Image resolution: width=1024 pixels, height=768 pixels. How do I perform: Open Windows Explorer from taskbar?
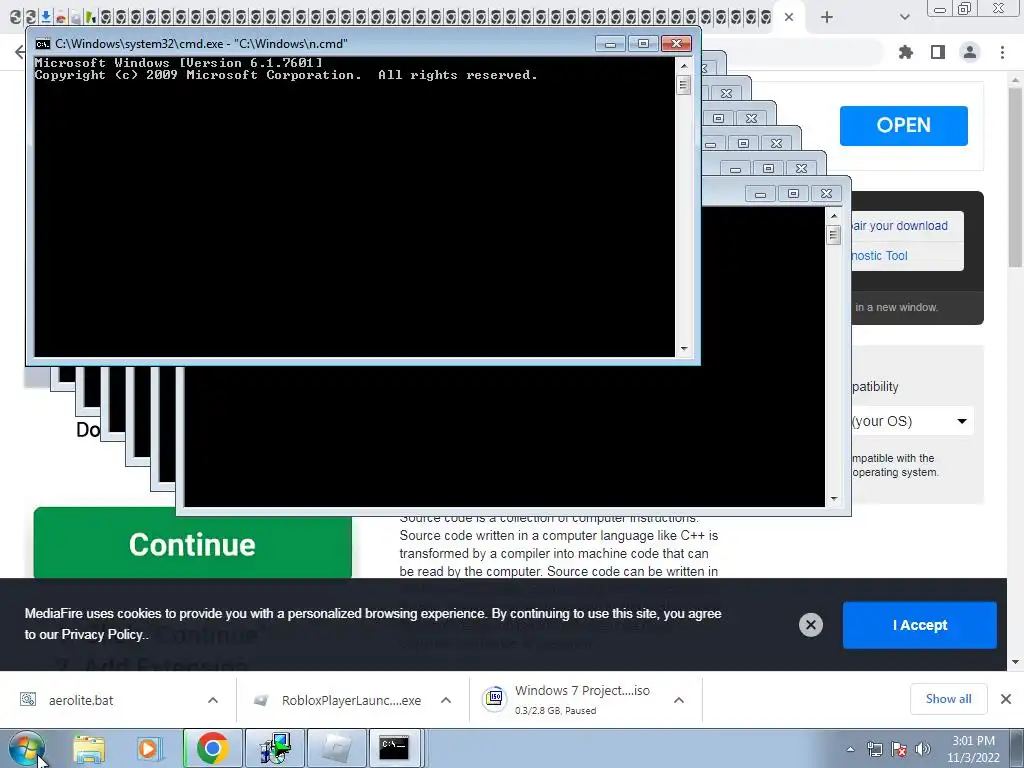[x=89, y=748]
